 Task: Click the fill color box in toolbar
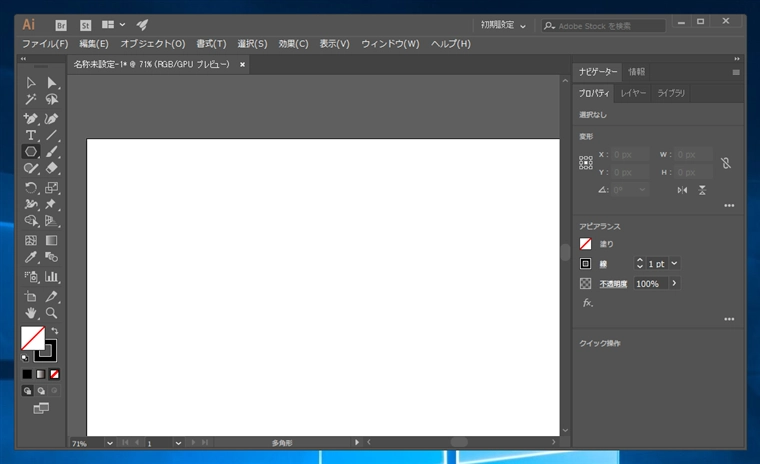click(32, 338)
